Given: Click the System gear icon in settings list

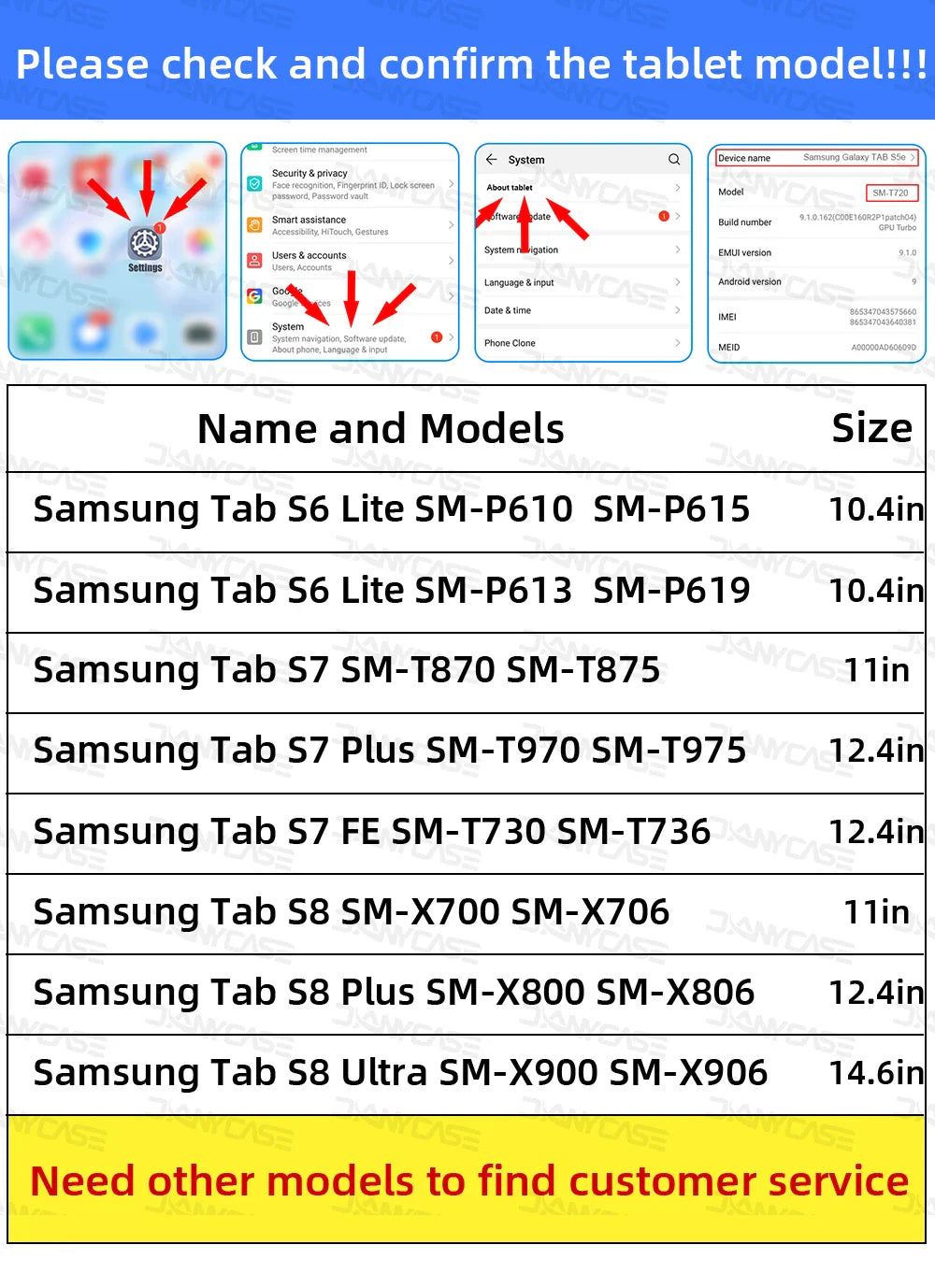Looking at the screenshot, I should pos(253,335).
